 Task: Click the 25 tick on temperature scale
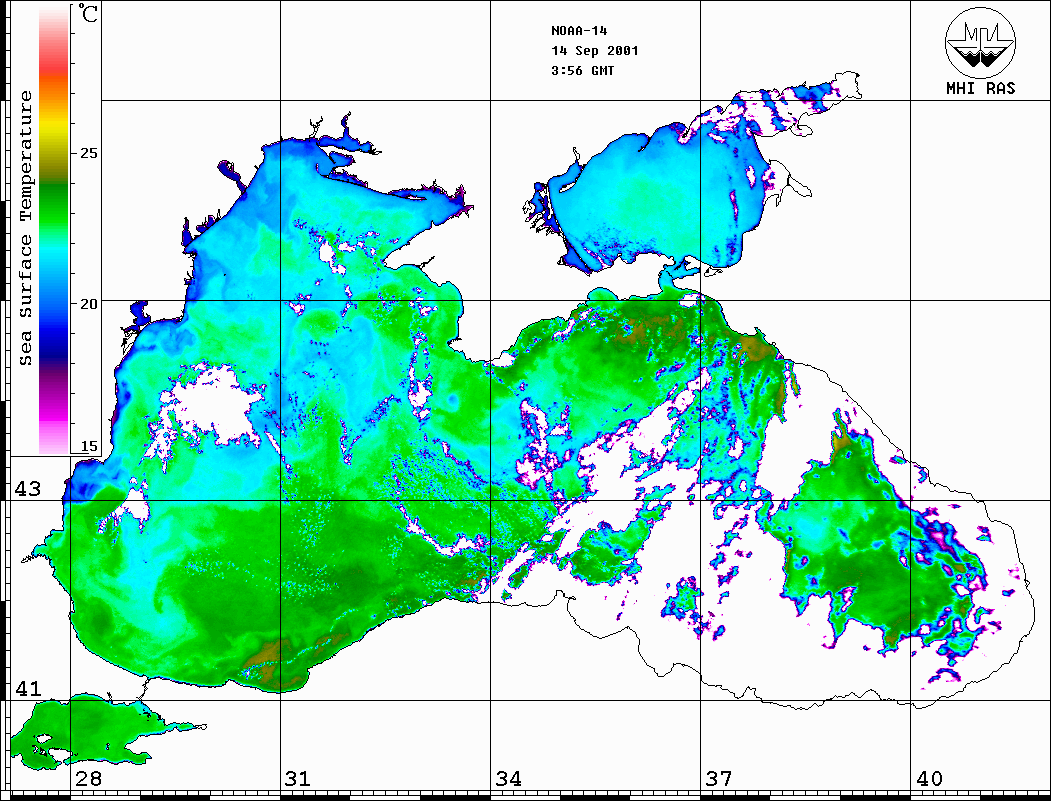pos(88,153)
